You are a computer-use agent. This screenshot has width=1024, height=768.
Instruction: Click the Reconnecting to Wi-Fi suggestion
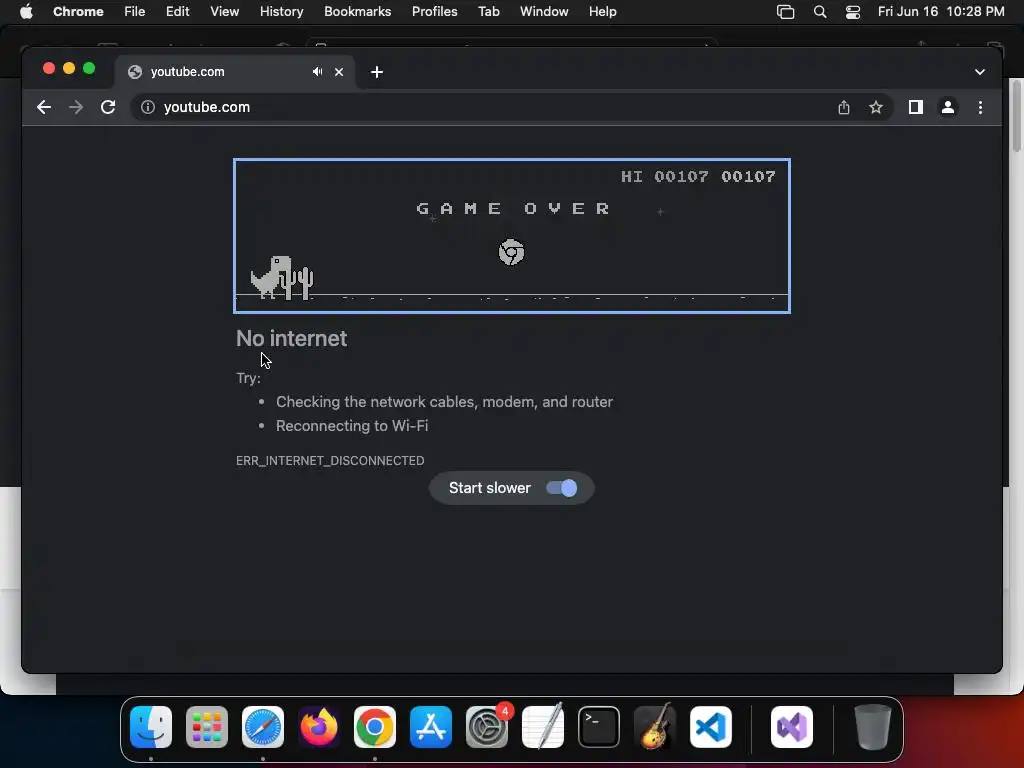click(352, 426)
